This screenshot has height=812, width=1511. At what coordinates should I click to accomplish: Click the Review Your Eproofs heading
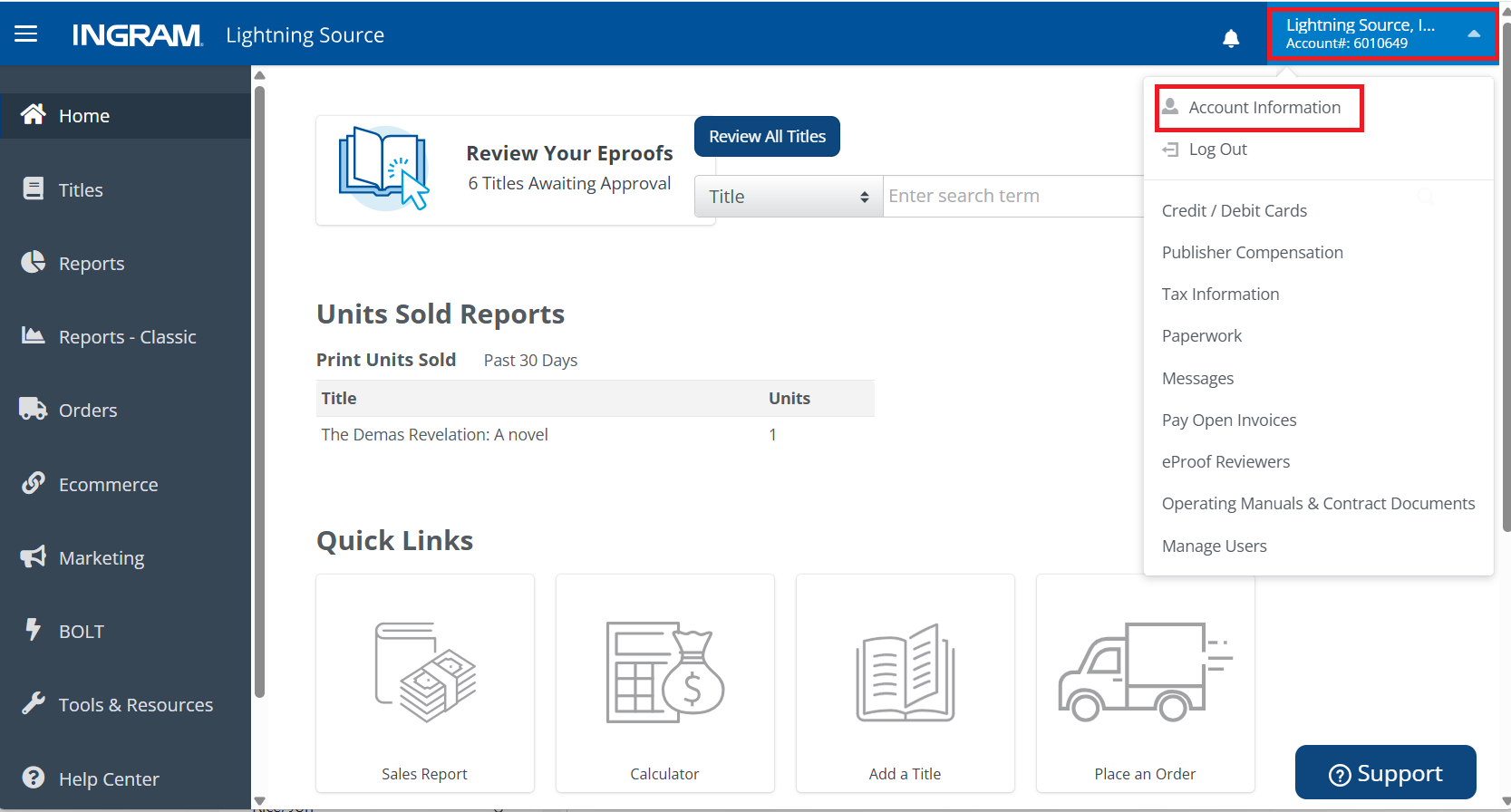[x=569, y=153]
